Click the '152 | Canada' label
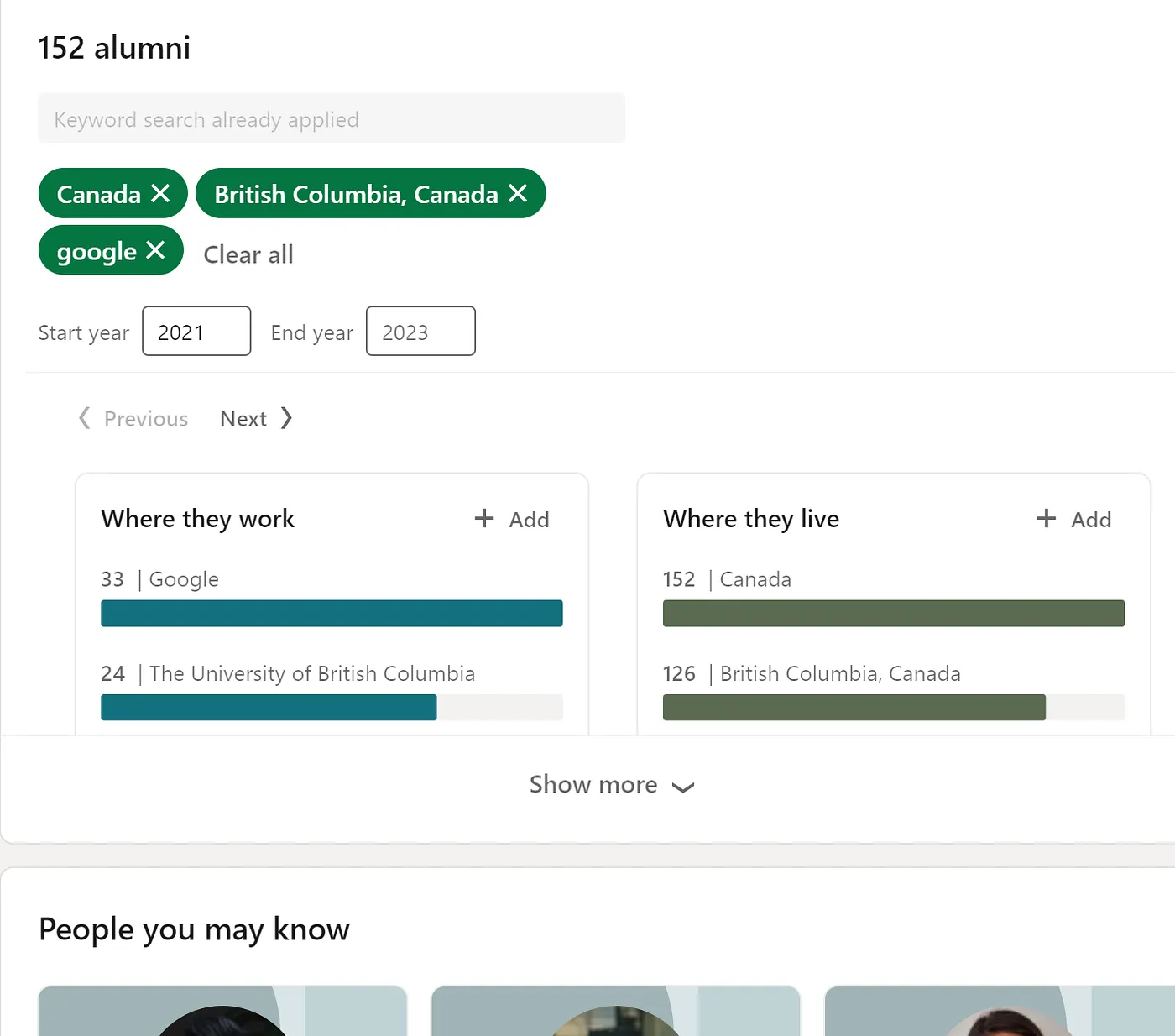 727,579
